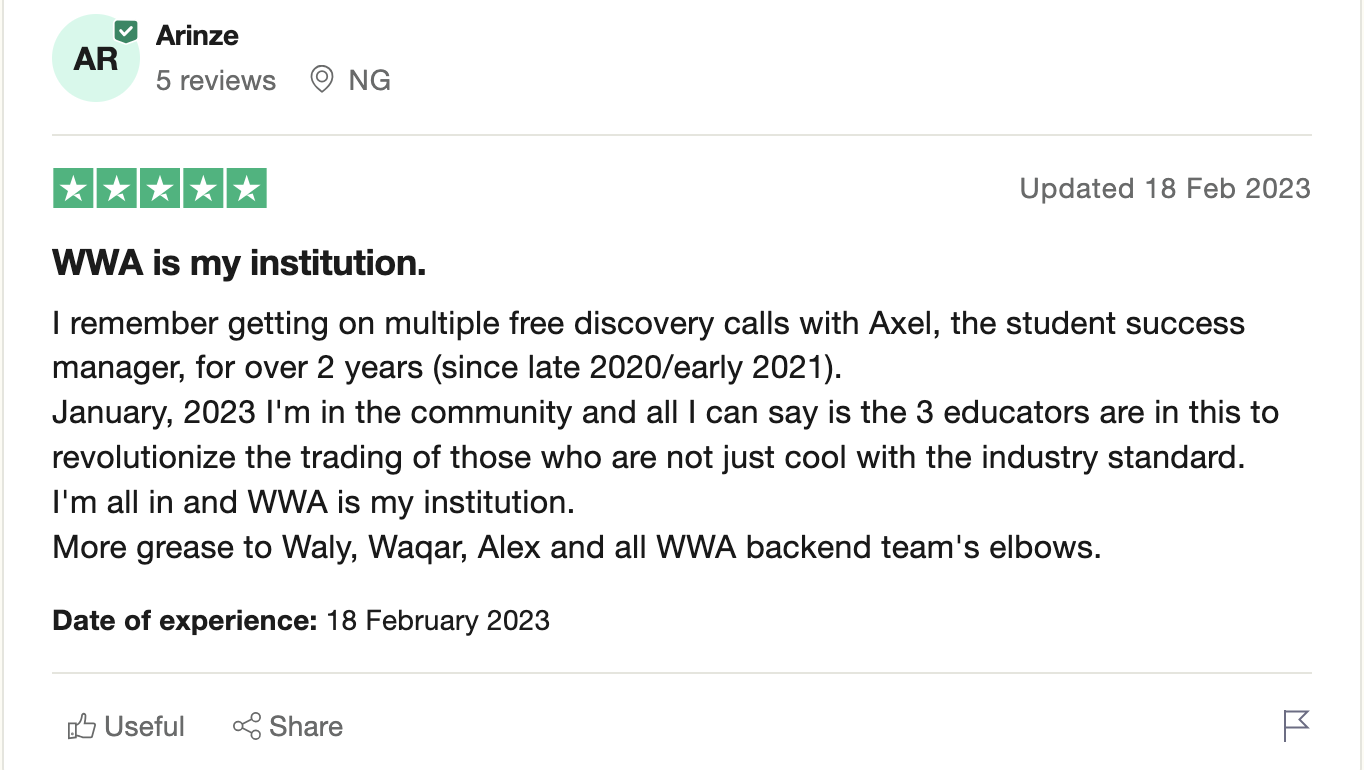The image size is (1364, 770).
Task: Flag this review with the flag icon
Action: (x=1296, y=726)
